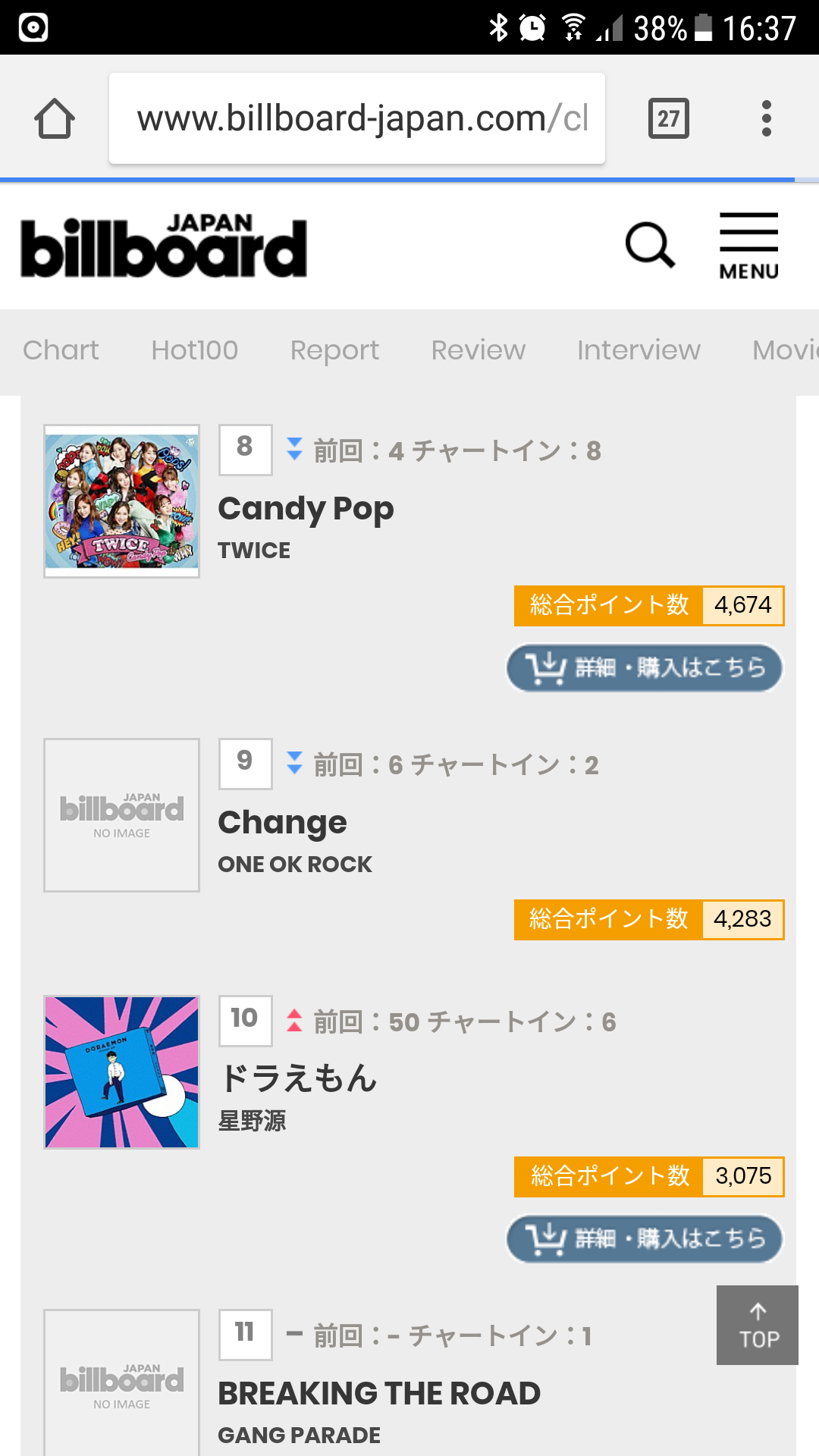Screen dimensions: 819x1456
Task: Open the hamburger MENU icon
Action: pyautogui.click(x=748, y=246)
